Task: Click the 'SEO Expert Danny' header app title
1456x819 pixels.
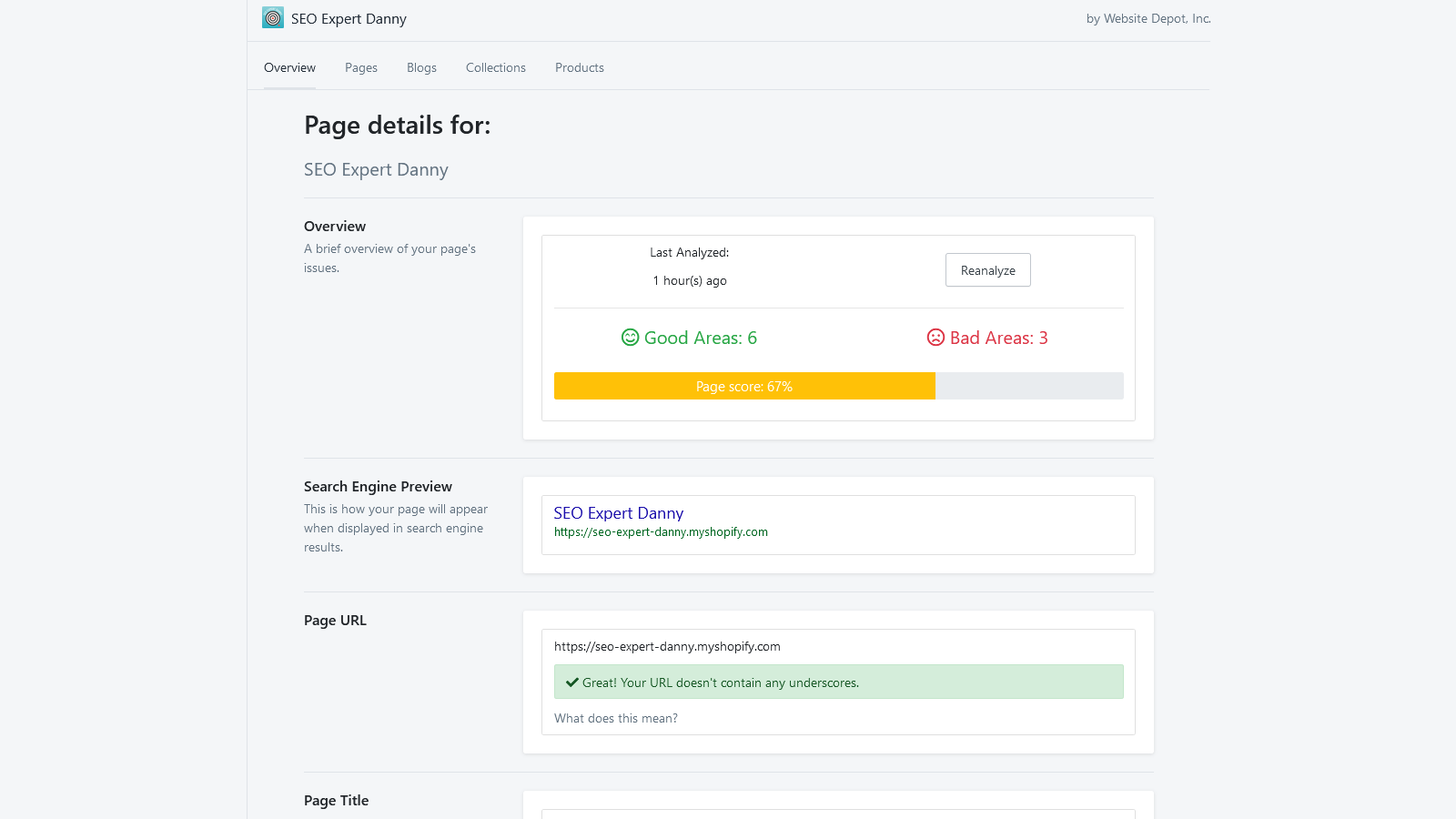Action: [349, 19]
